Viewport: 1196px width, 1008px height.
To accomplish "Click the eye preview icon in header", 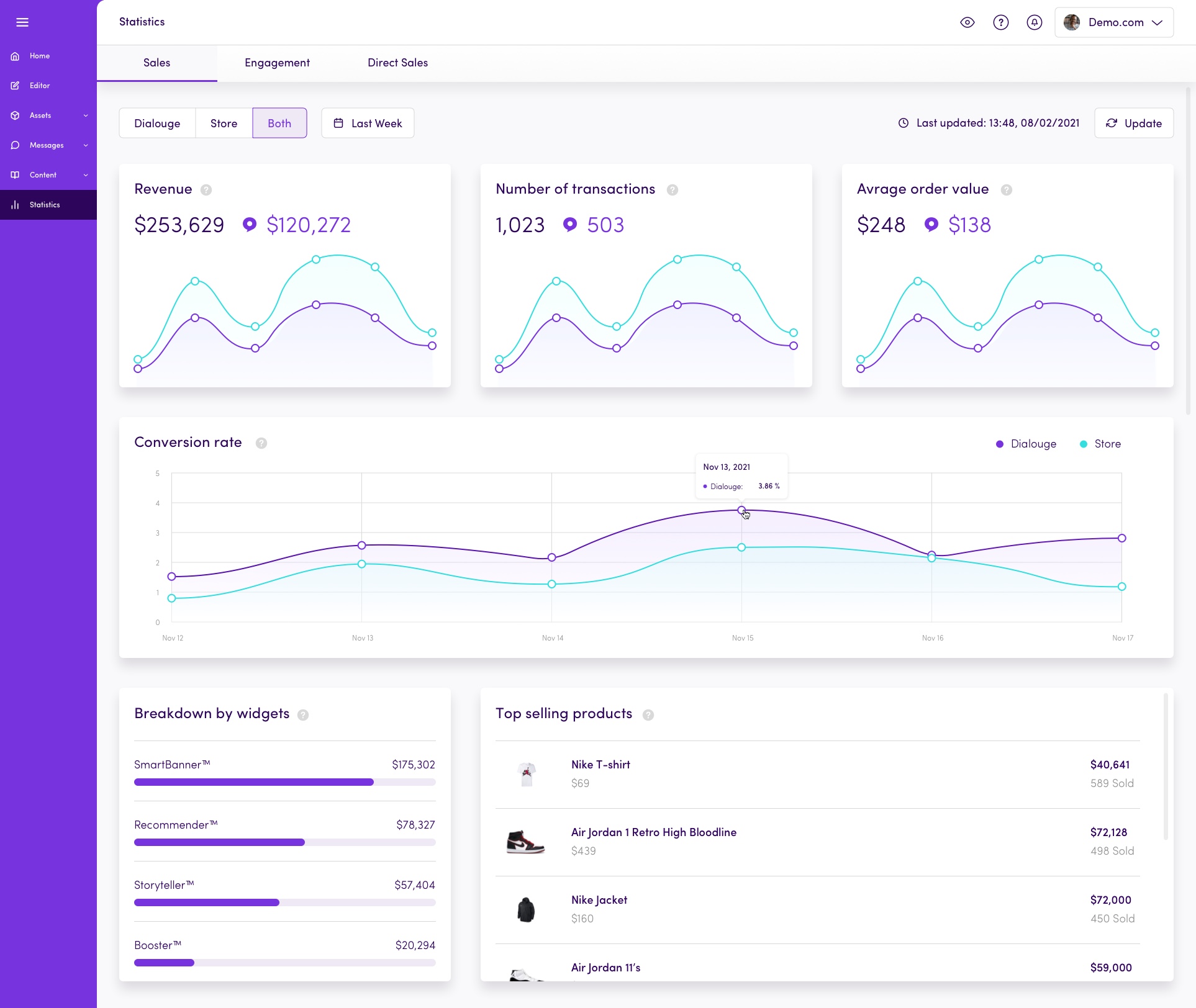I will pos(967,22).
